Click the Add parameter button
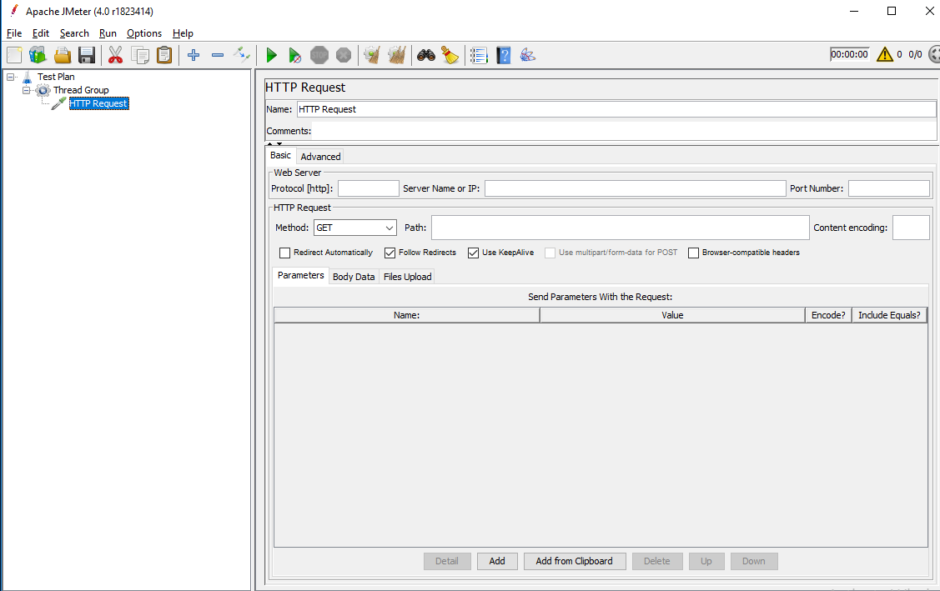Viewport: 940px width, 591px height. [497, 561]
